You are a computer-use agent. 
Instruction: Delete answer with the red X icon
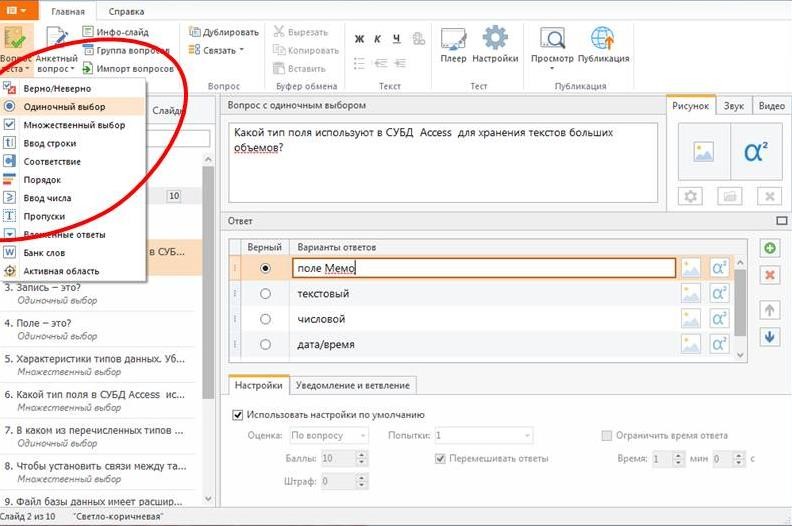click(769, 275)
